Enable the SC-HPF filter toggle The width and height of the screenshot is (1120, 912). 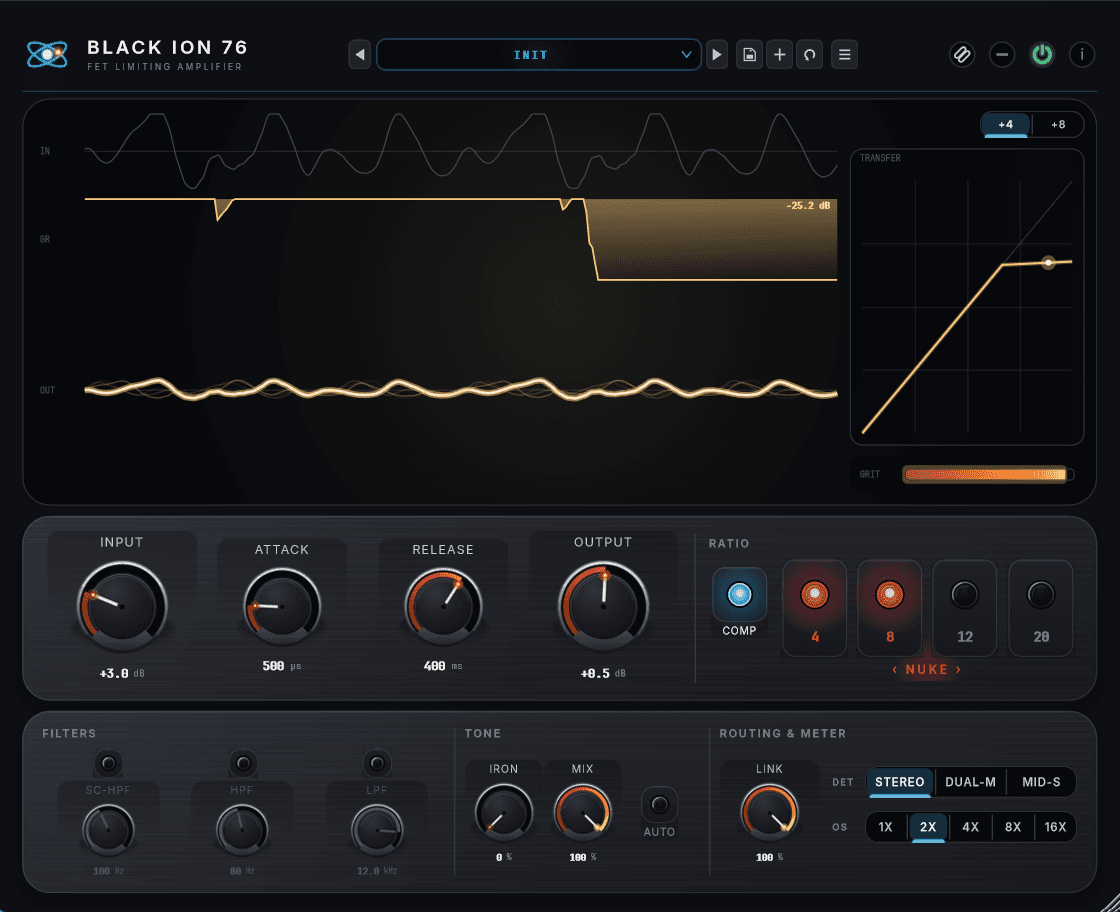[109, 763]
